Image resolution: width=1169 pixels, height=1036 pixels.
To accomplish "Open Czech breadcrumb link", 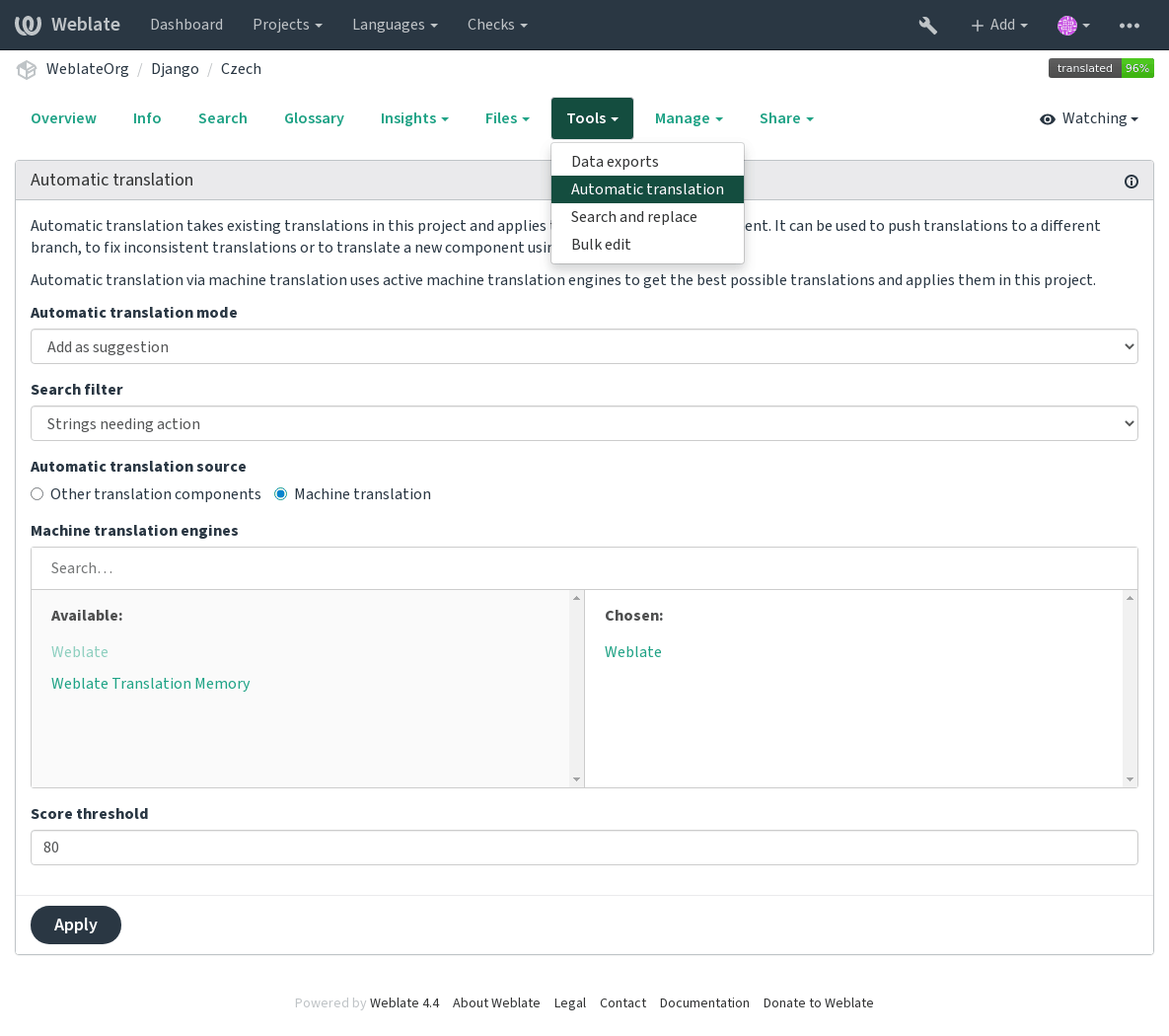I will (x=241, y=69).
